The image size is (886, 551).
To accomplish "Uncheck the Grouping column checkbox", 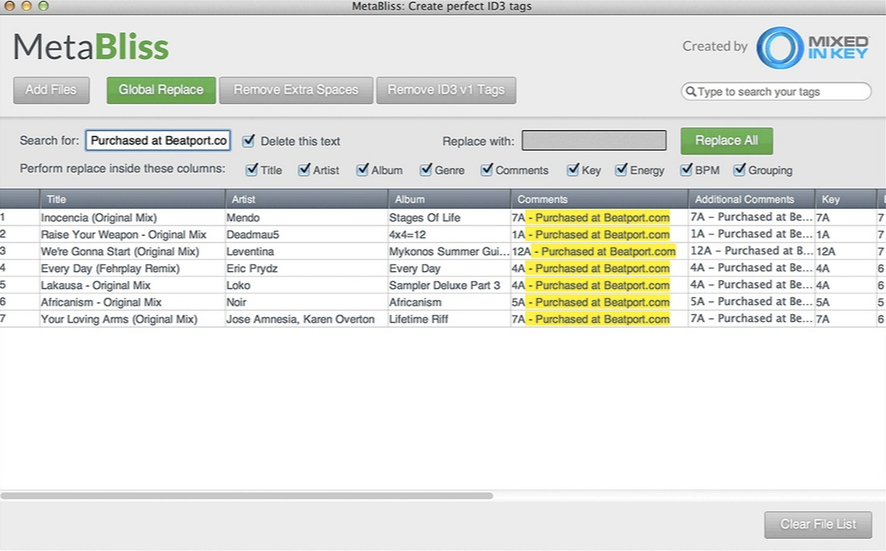I will click(x=739, y=170).
